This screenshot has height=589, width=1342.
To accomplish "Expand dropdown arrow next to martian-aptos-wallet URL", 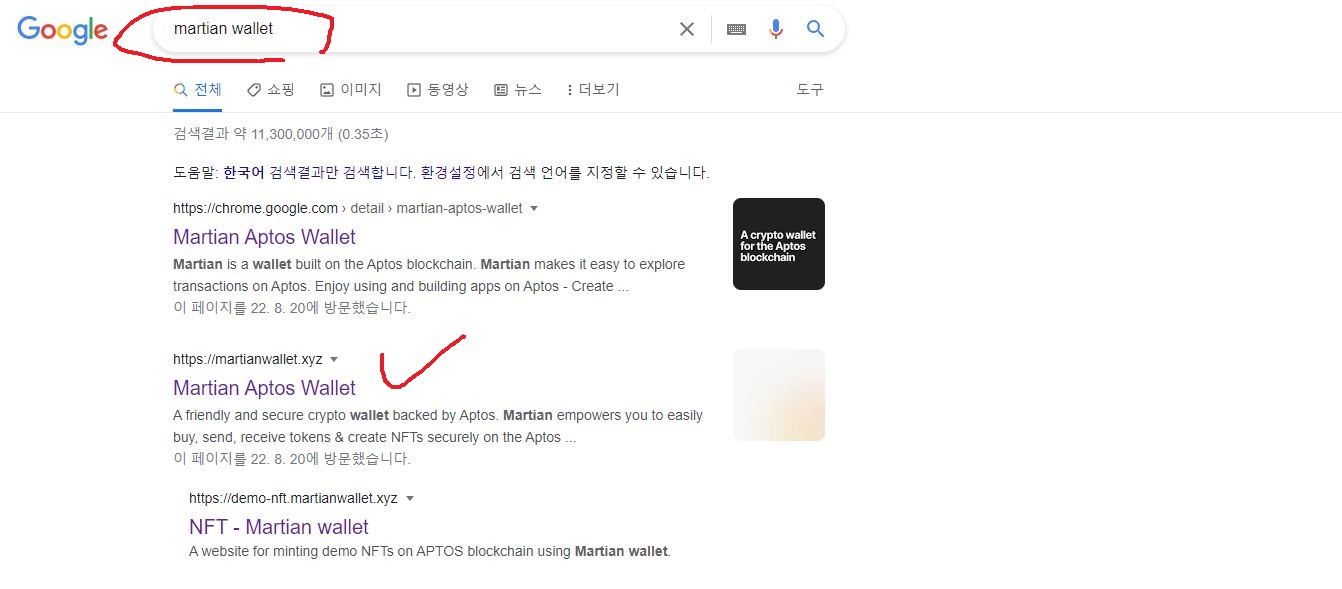I will click(x=533, y=208).
